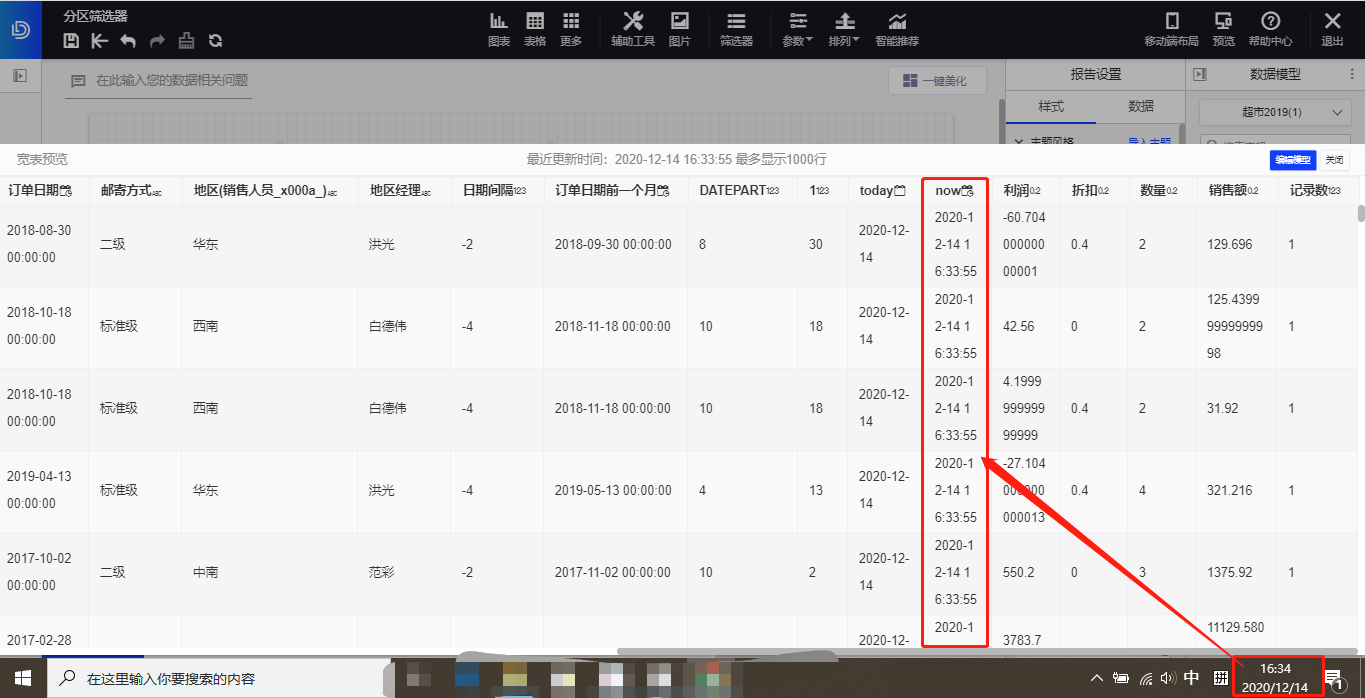Open the 图表 chart menu

(499, 29)
